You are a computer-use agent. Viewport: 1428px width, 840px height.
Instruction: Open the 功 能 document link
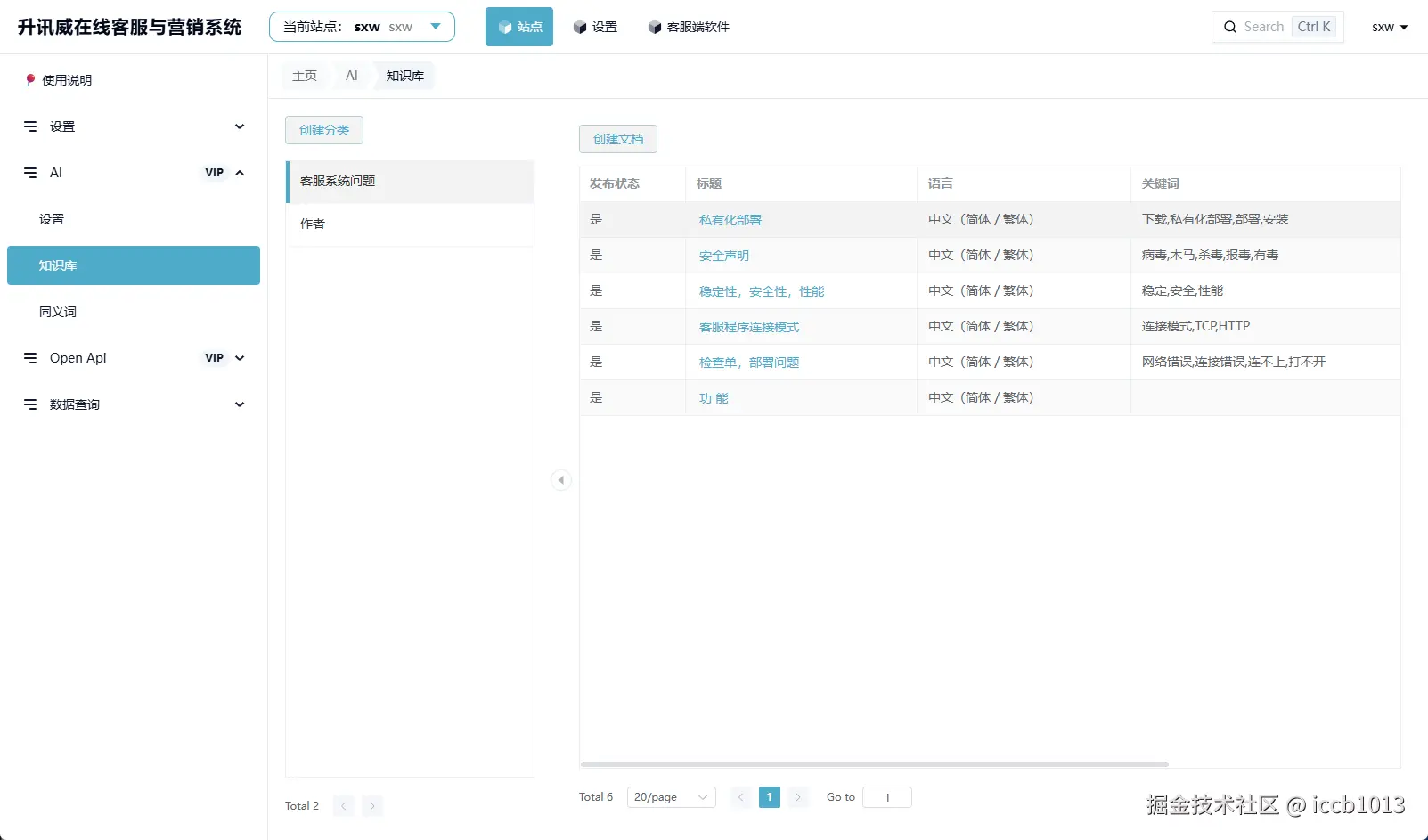tap(714, 398)
